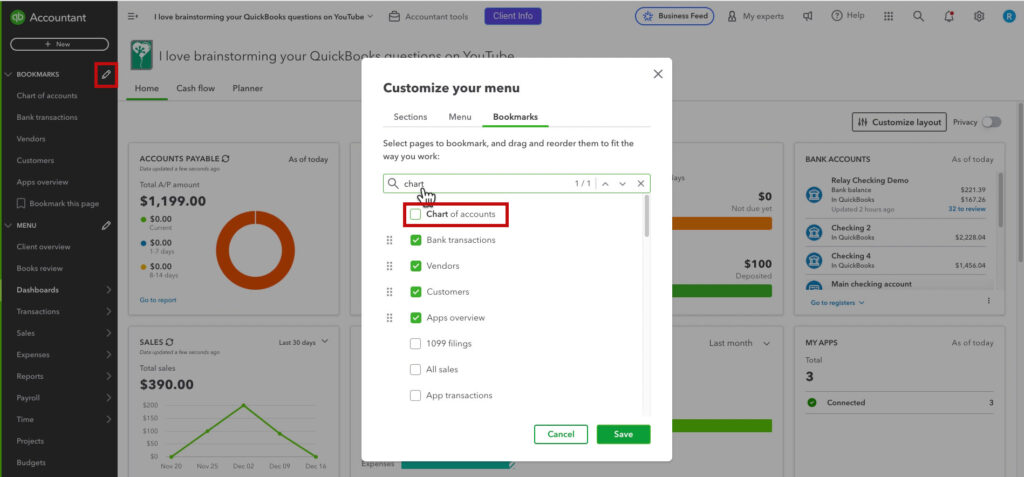This screenshot has width=1024, height=477.
Task: Open the Help menu
Action: (848, 16)
